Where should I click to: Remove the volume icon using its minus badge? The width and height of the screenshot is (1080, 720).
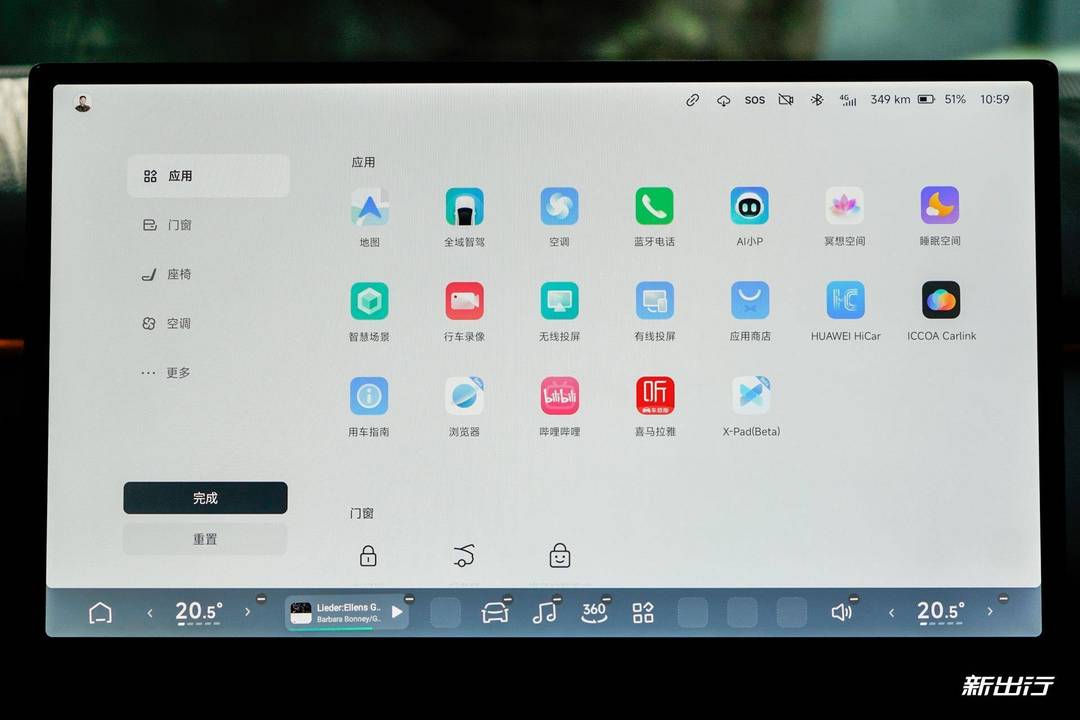click(x=854, y=598)
